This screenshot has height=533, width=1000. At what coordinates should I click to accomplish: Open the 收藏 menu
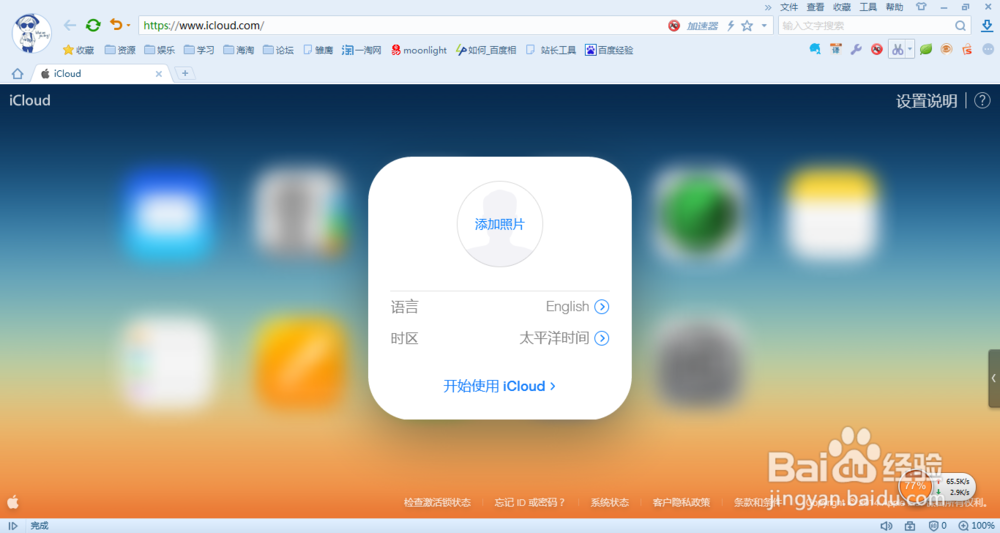(842, 7)
